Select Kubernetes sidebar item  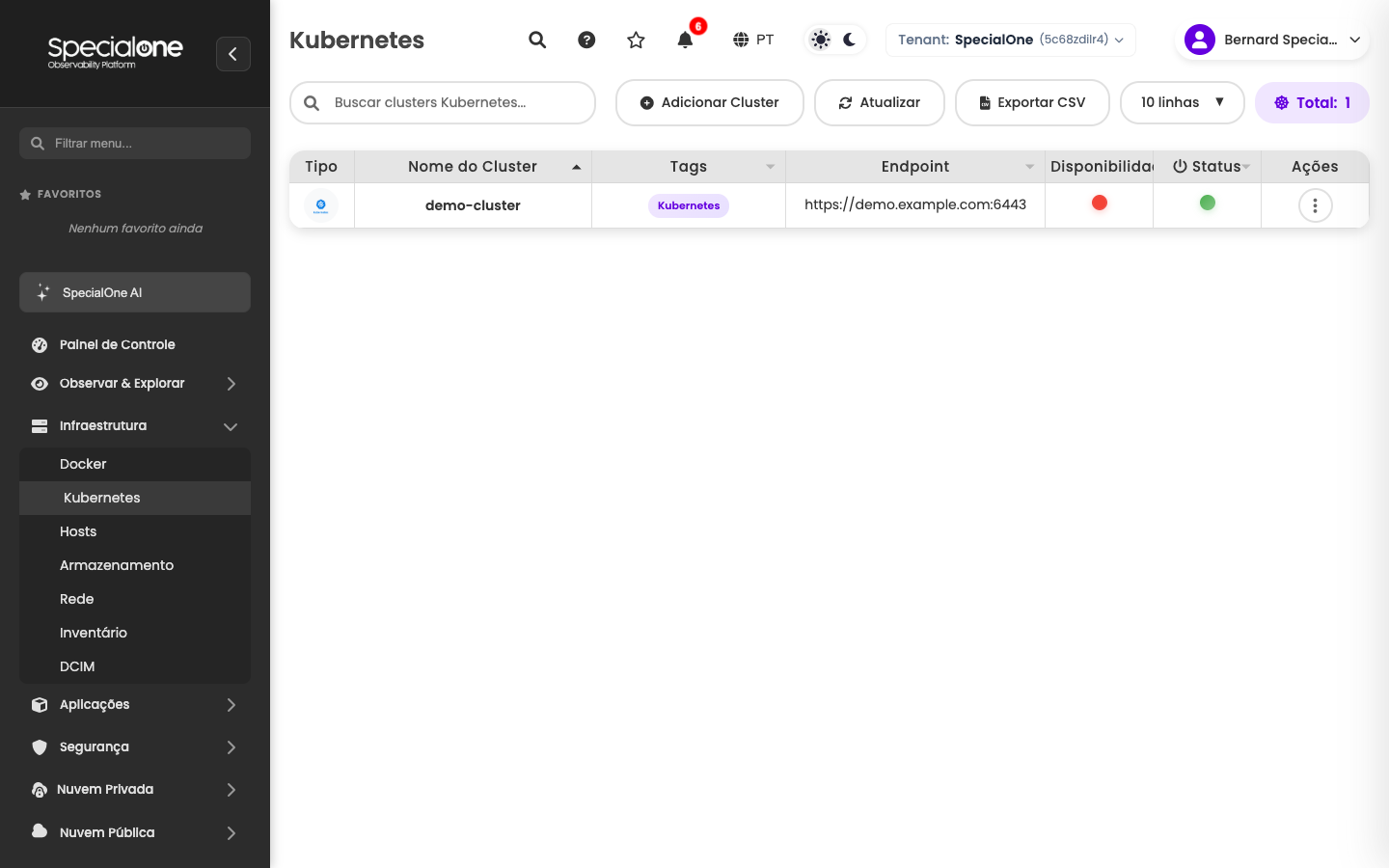point(135,498)
